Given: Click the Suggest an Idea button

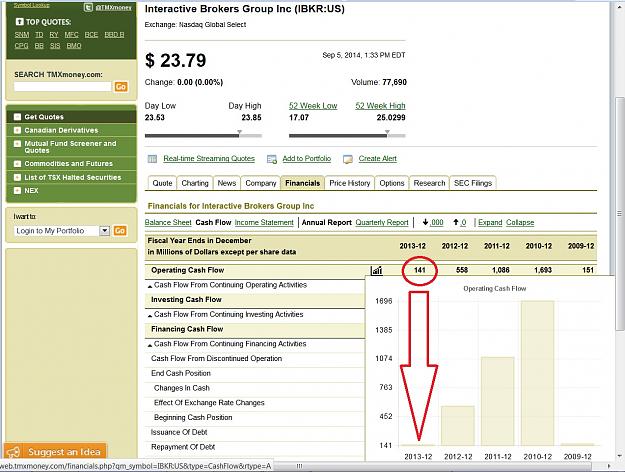Looking at the screenshot, I should (x=55, y=452).
